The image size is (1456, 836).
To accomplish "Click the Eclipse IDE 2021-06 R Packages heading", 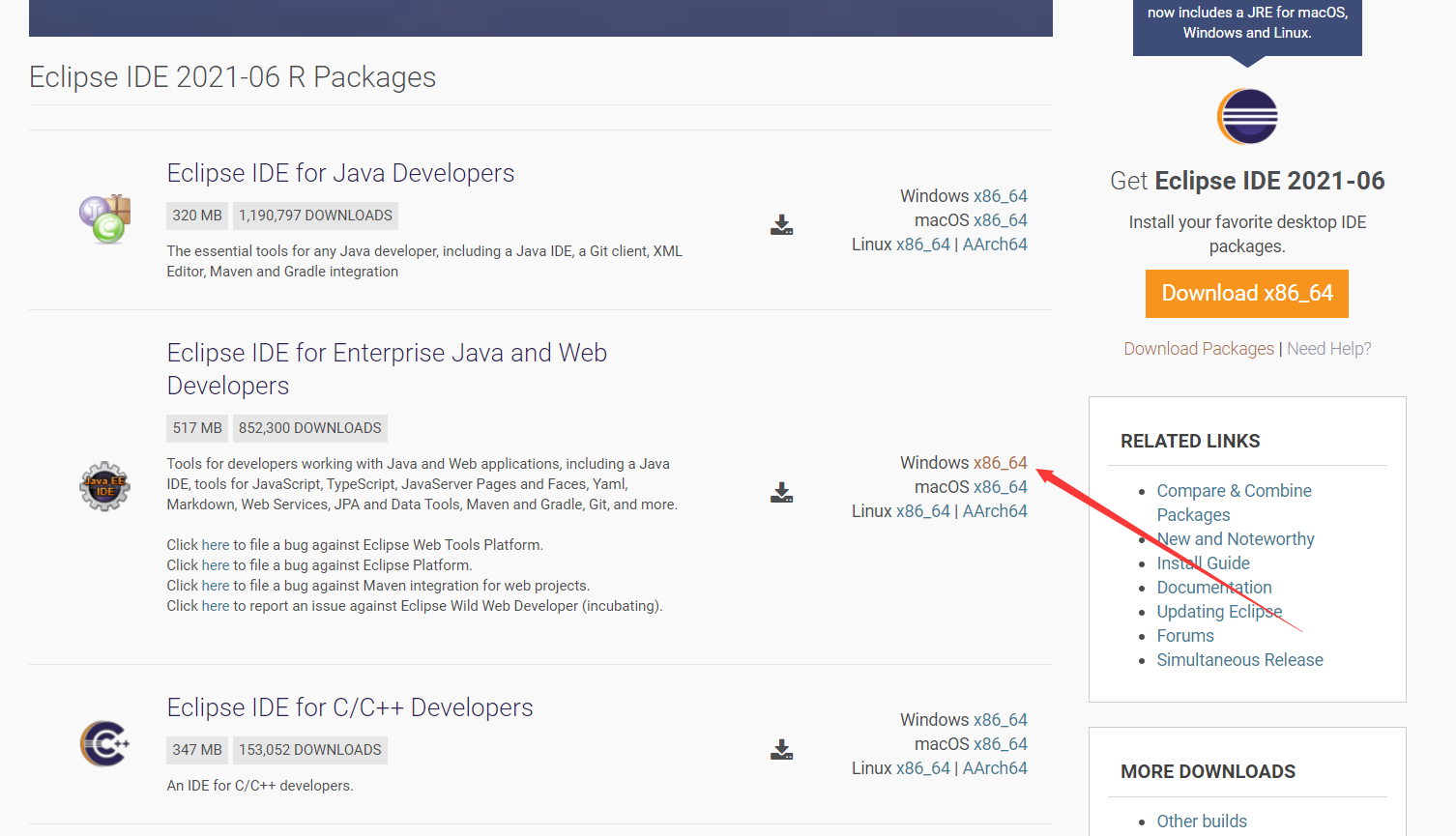I will pos(232,77).
